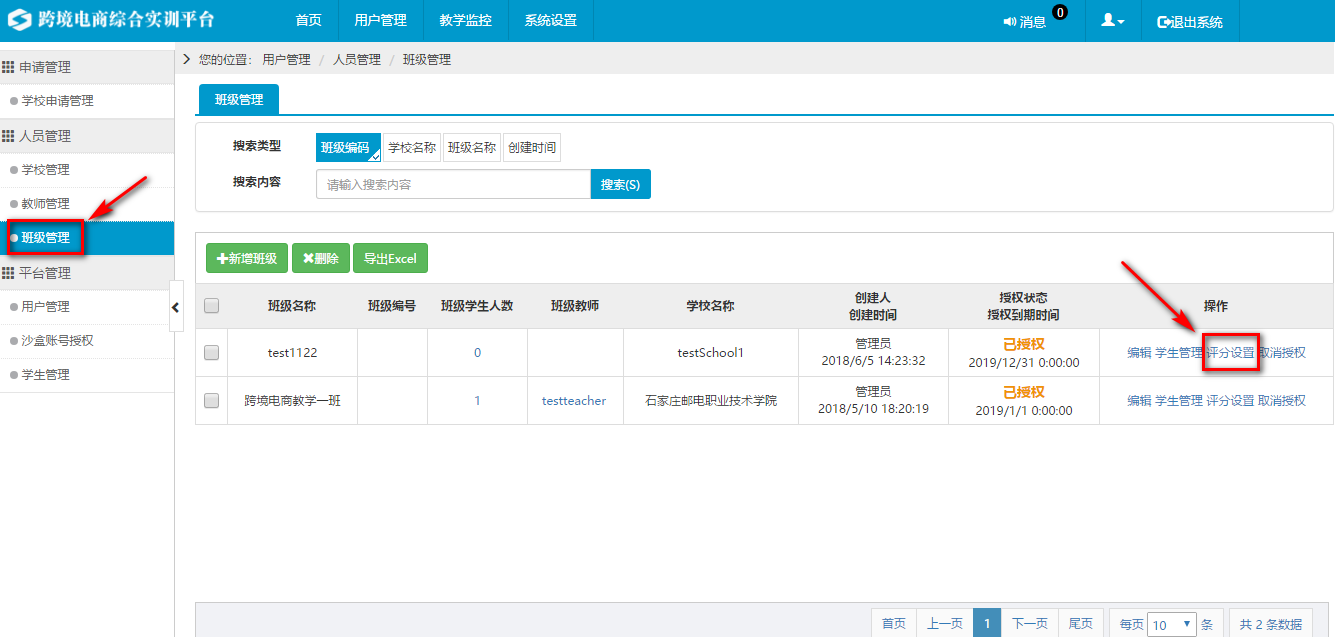Expand the 平台管理 sidebar section
Screen dimensions: 1335x637
tap(45, 273)
